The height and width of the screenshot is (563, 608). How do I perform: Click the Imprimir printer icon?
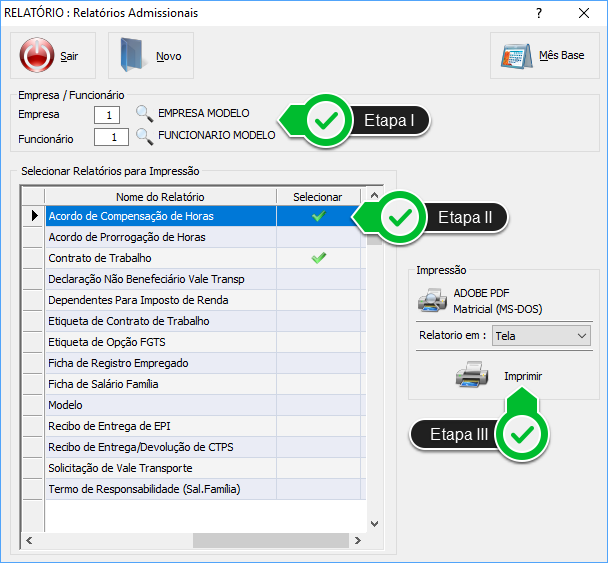click(472, 376)
